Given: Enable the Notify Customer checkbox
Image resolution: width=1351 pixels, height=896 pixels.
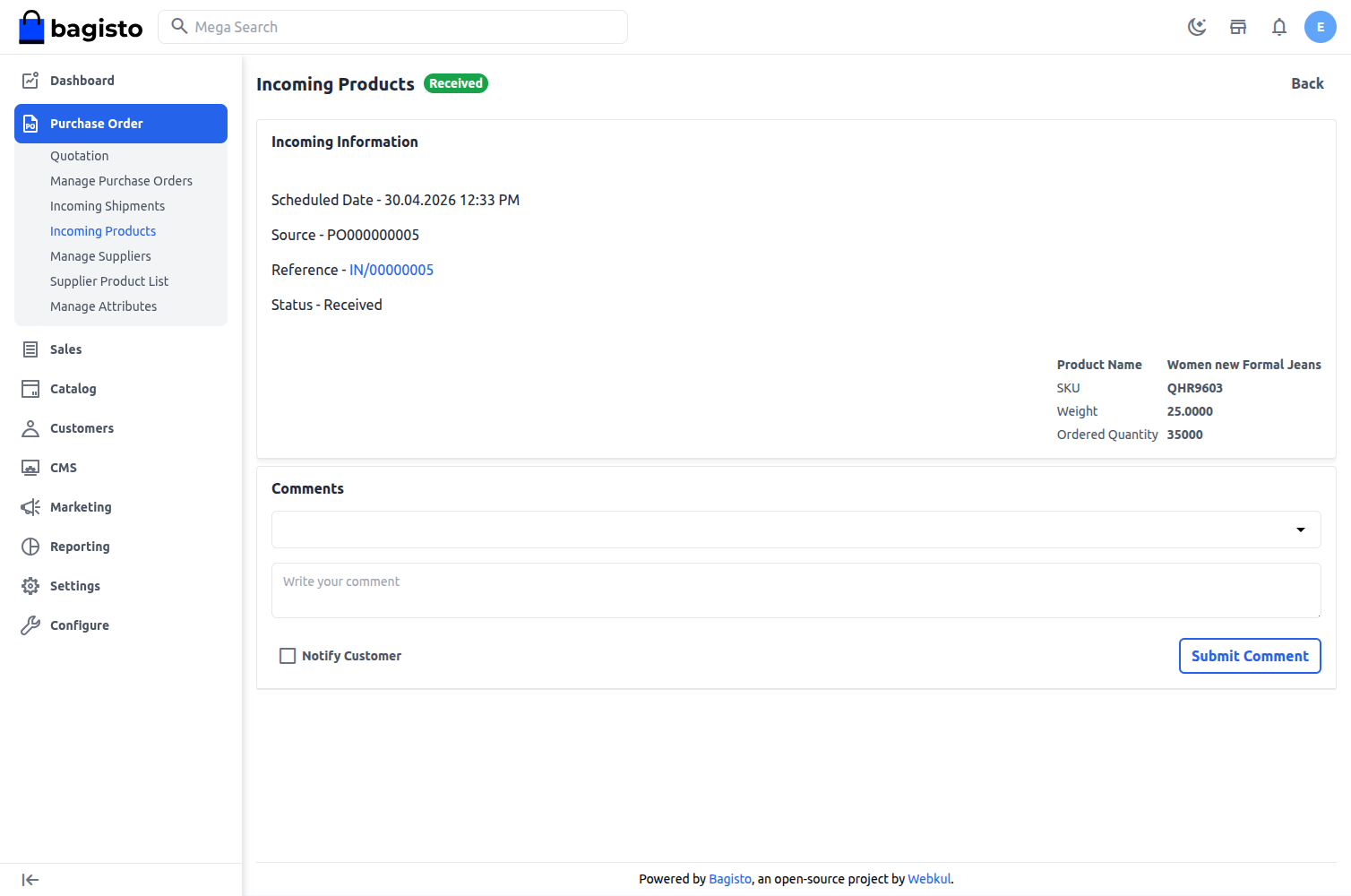Looking at the screenshot, I should tap(287, 655).
